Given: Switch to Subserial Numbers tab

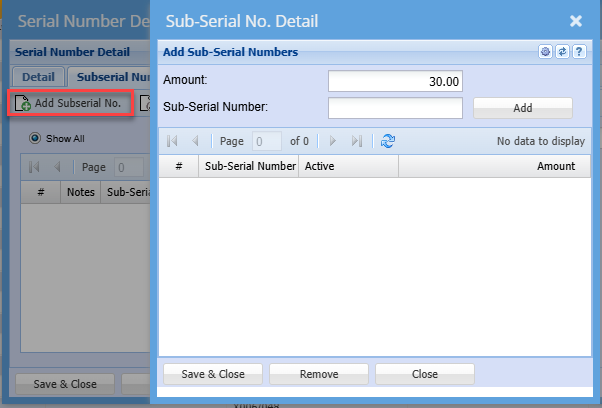Looking at the screenshot, I should 110,77.
